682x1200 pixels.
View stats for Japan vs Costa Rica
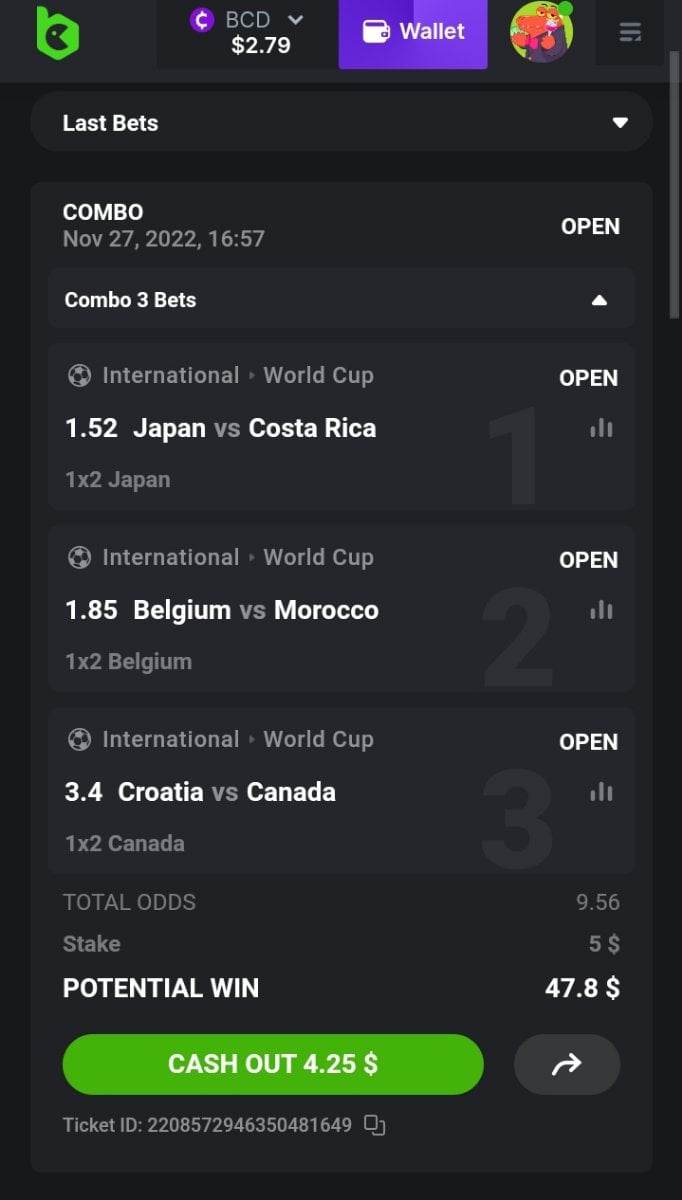[x=601, y=428]
